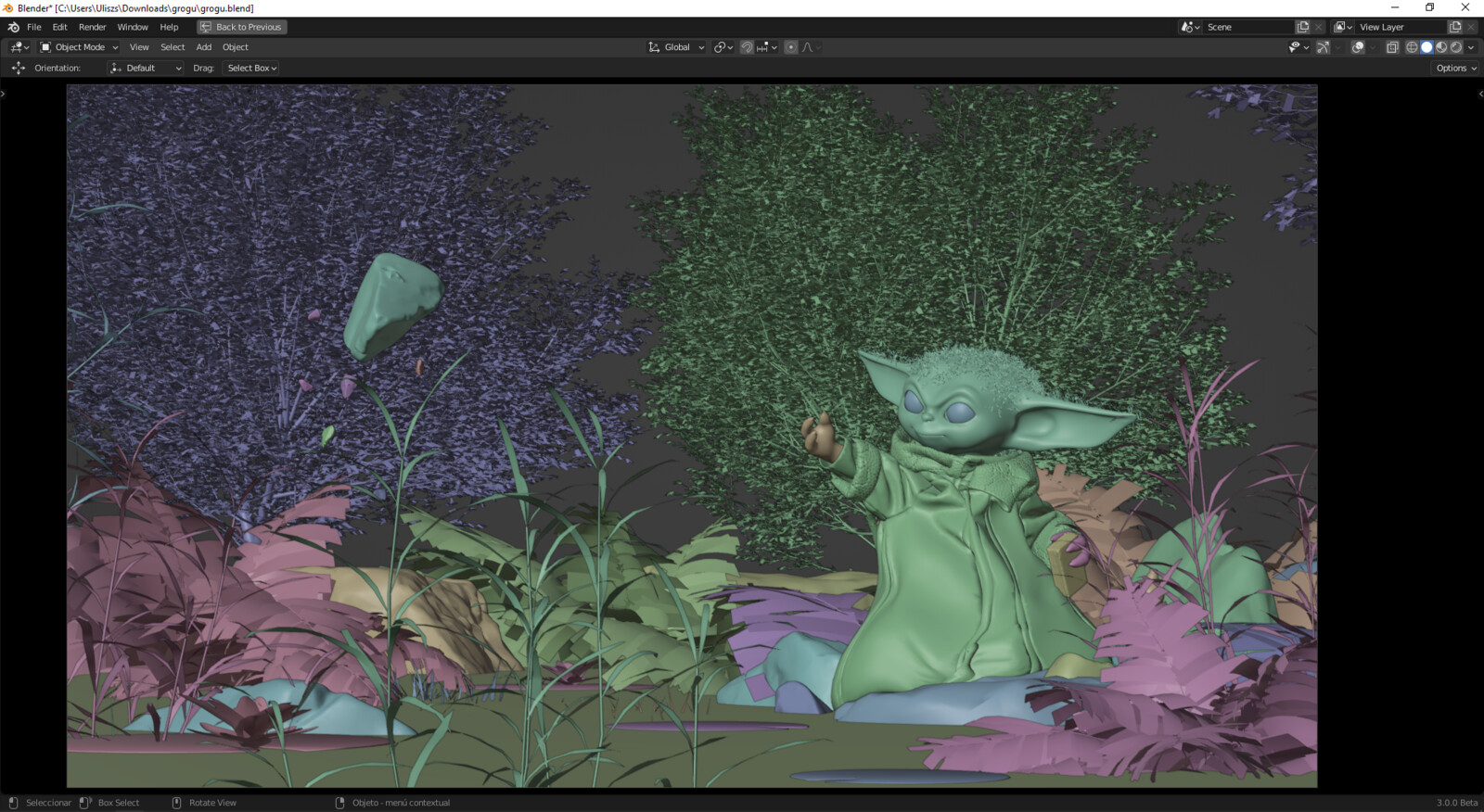Image resolution: width=1484 pixels, height=812 pixels.
Task: Toggle the viewport gizmos icon
Action: click(x=1324, y=47)
